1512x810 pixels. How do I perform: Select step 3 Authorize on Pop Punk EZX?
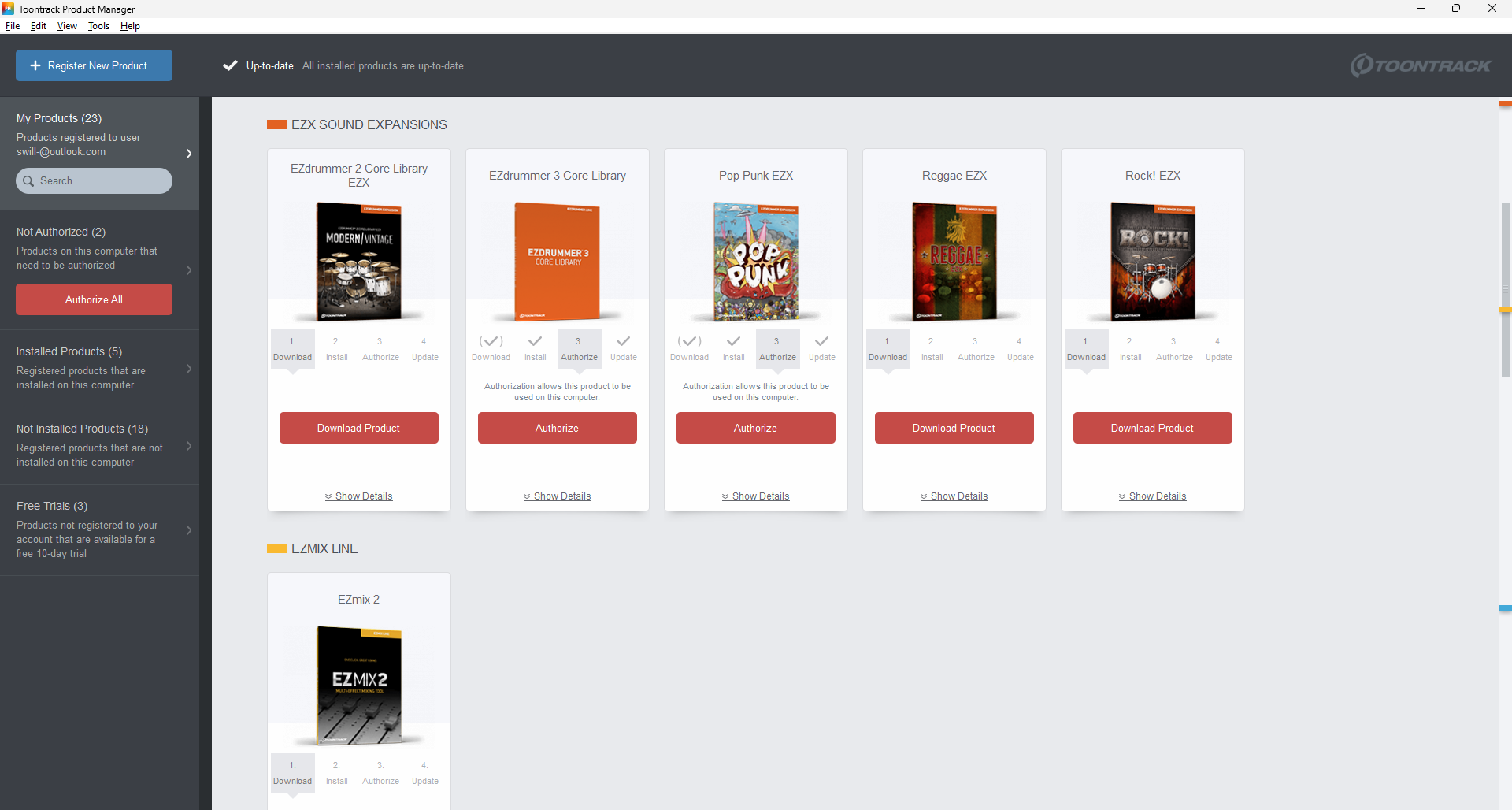click(x=777, y=349)
